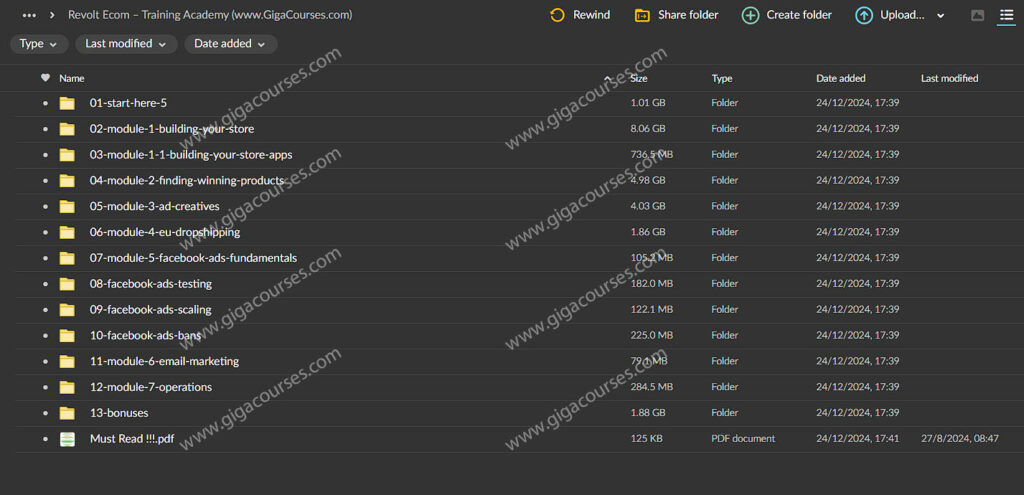Click the Rewind circular arrow icon

[557, 15]
